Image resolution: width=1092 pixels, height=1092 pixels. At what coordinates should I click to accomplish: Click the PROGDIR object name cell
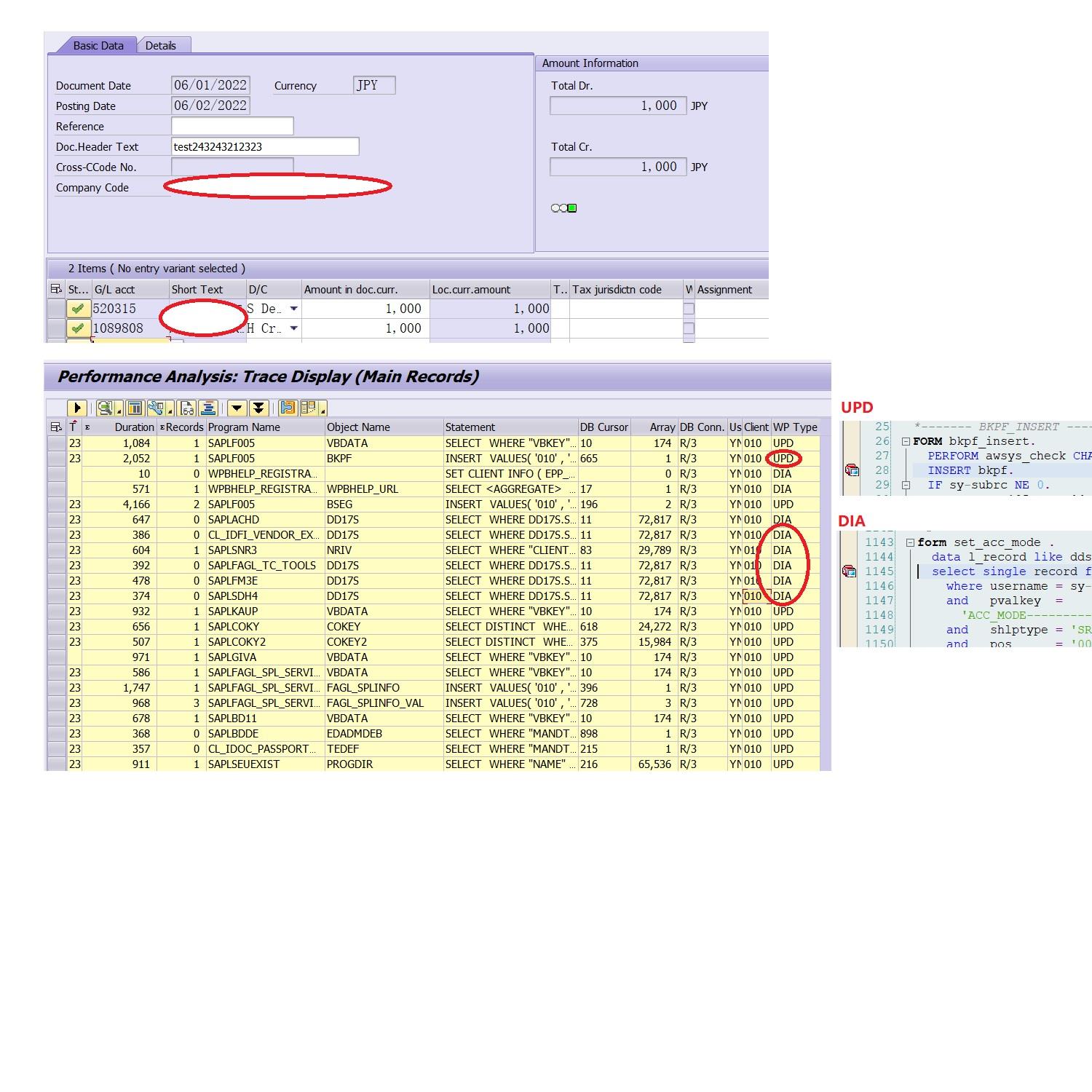(384, 764)
